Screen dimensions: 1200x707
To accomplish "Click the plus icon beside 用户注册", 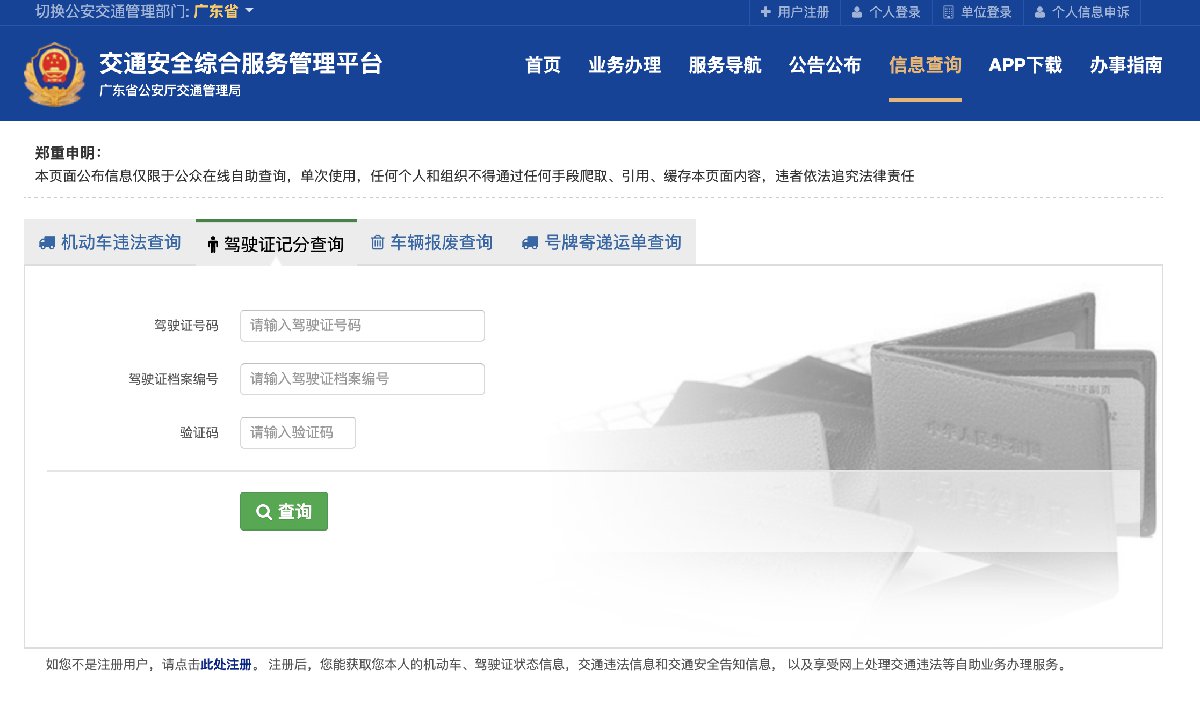I will click(x=766, y=12).
